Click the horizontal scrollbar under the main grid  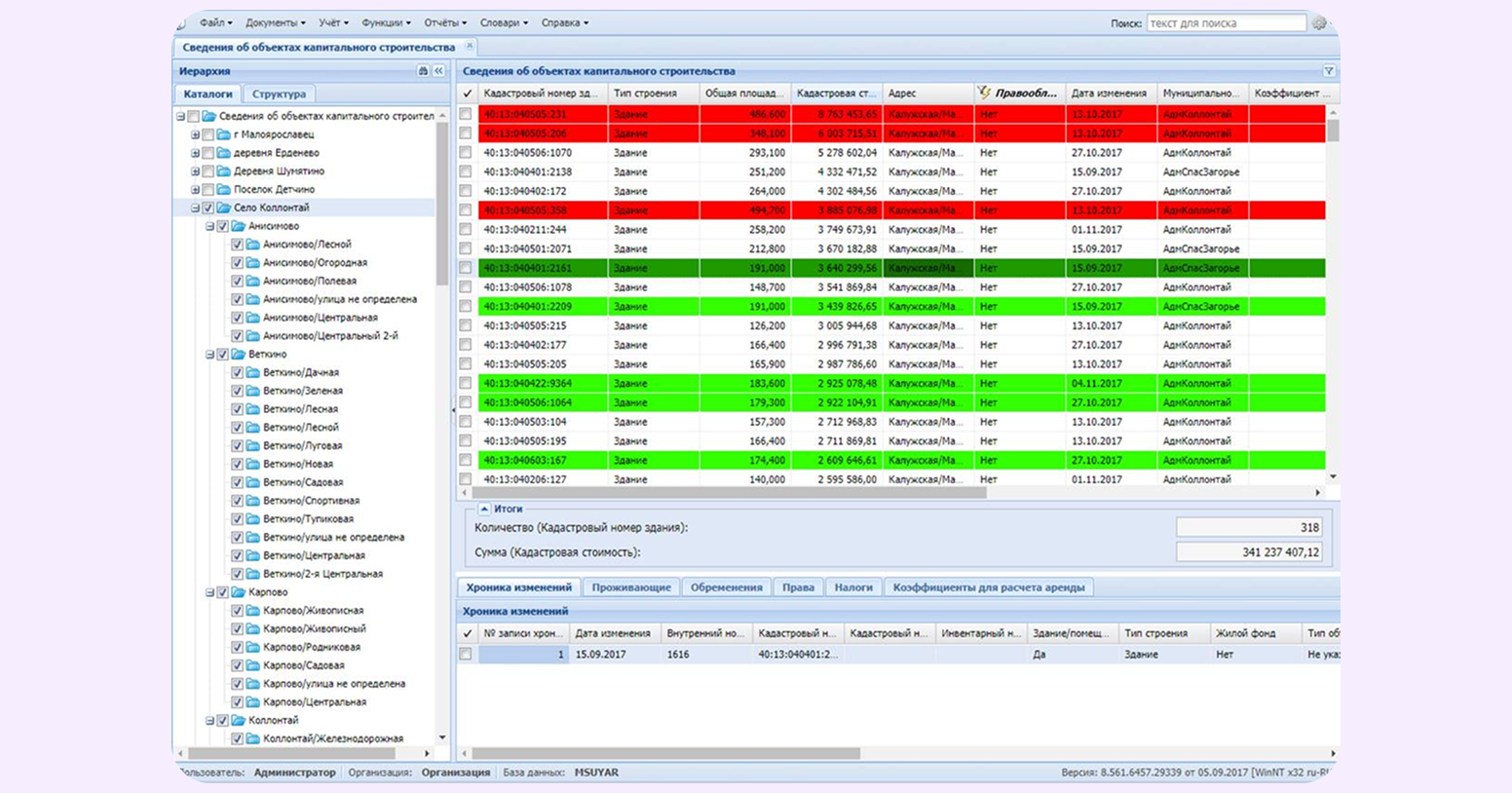click(731, 493)
